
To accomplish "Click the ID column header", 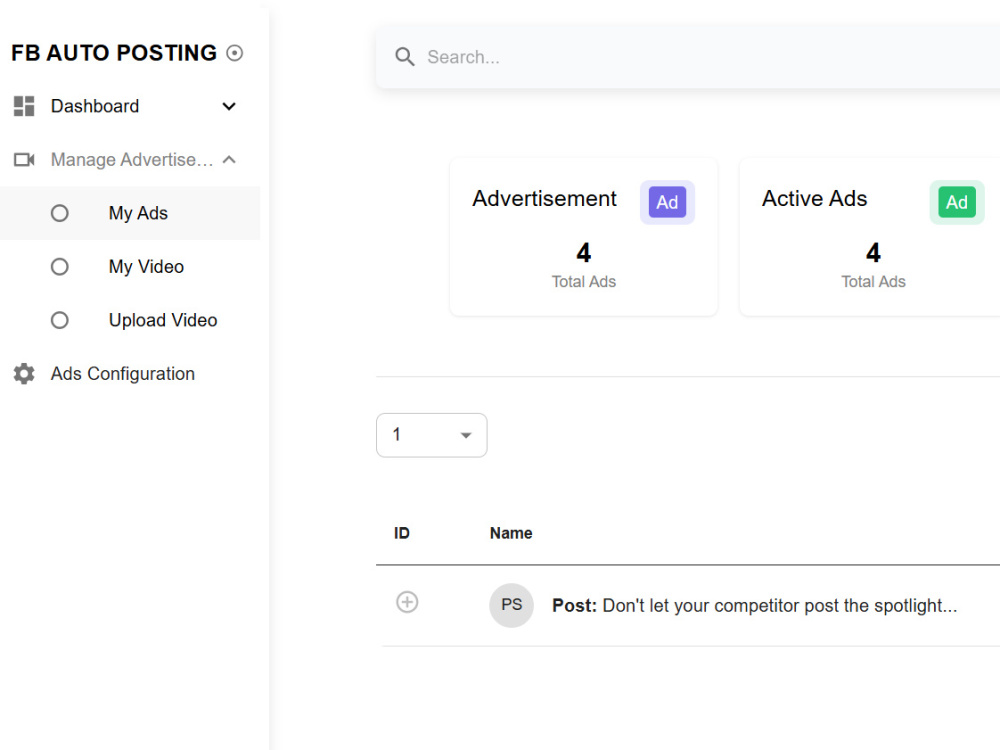I will (401, 533).
